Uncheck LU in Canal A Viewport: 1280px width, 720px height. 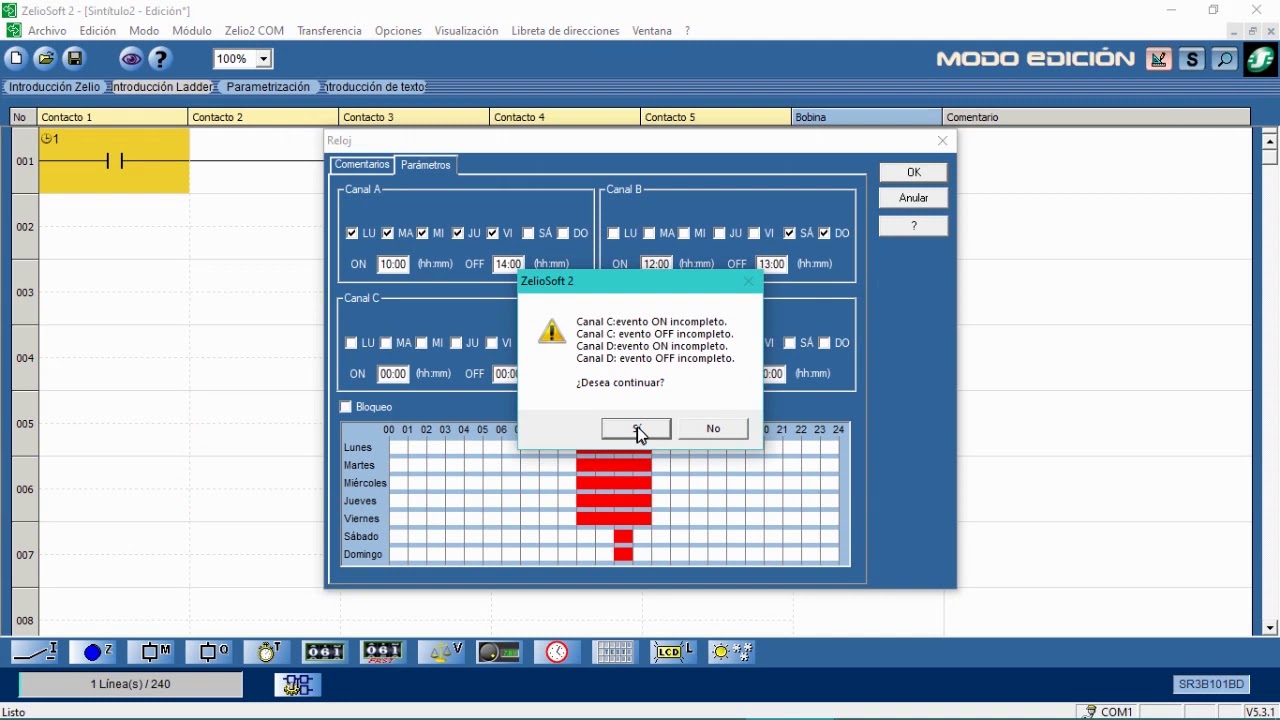(352, 233)
